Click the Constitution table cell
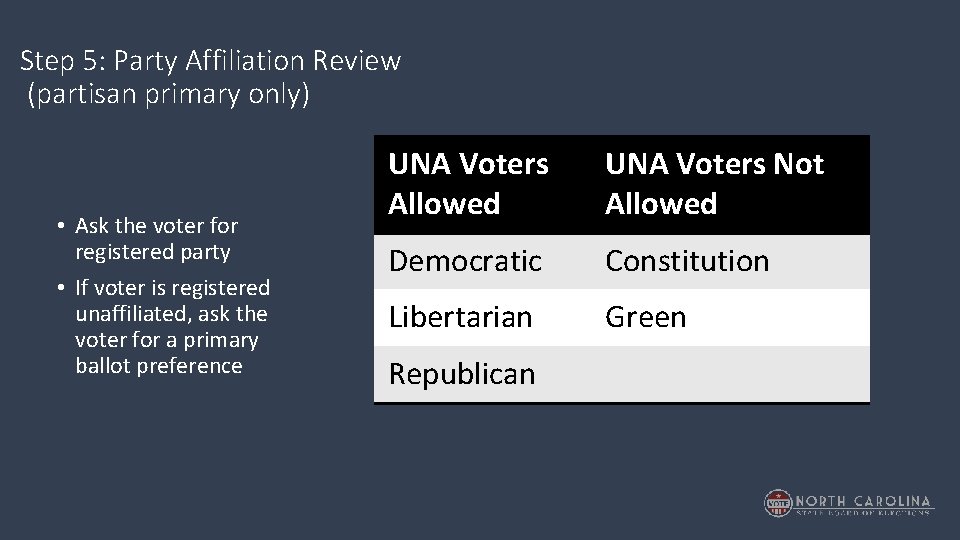The image size is (960, 540). 687,262
